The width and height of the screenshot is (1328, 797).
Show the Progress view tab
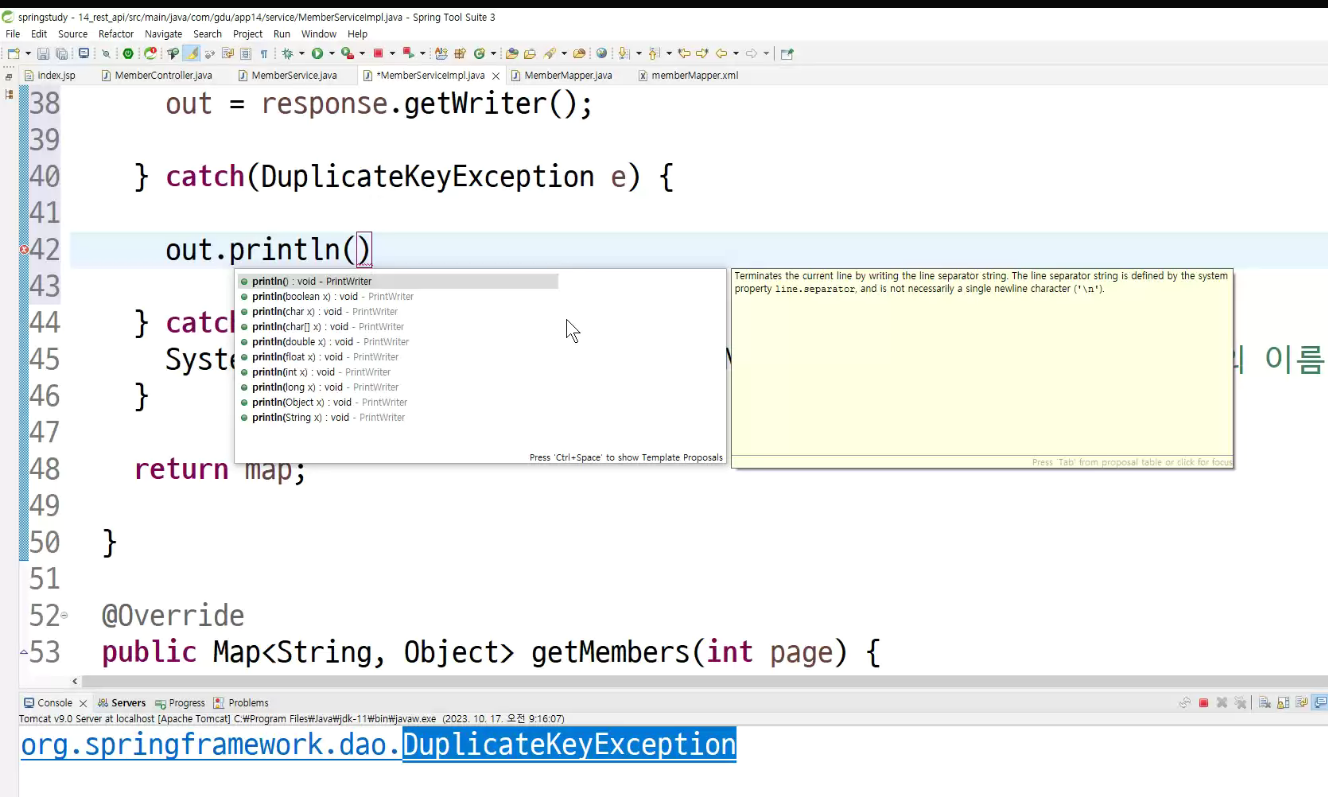pos(180,703)
